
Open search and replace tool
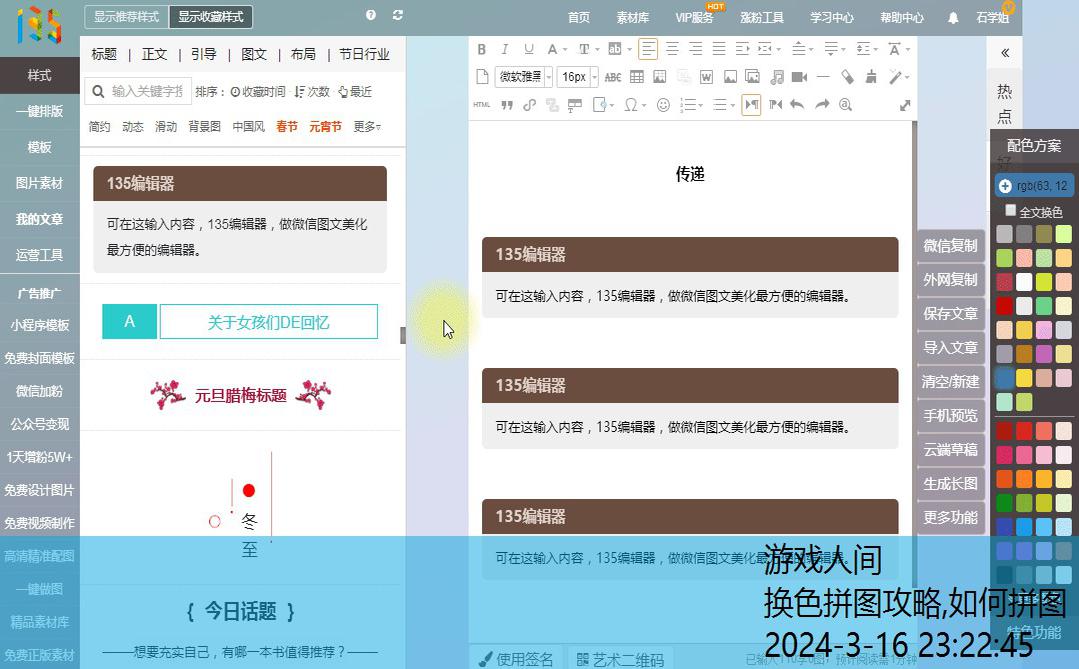(846, 105)
